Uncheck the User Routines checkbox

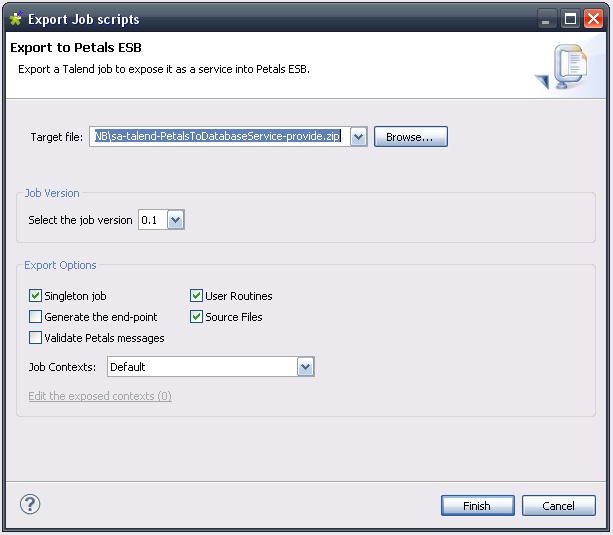click(x=197, y=296)
